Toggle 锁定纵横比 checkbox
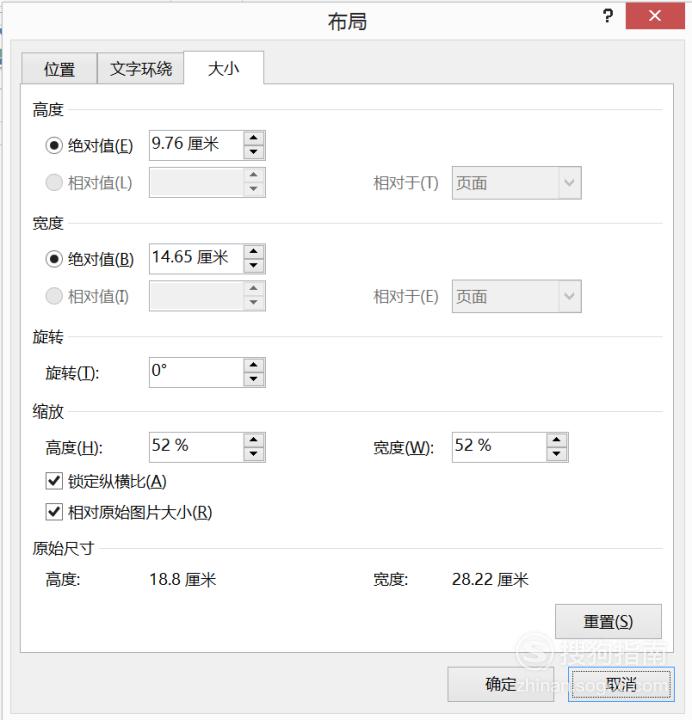This screenshot has height=720, width=692. (54, 481)
